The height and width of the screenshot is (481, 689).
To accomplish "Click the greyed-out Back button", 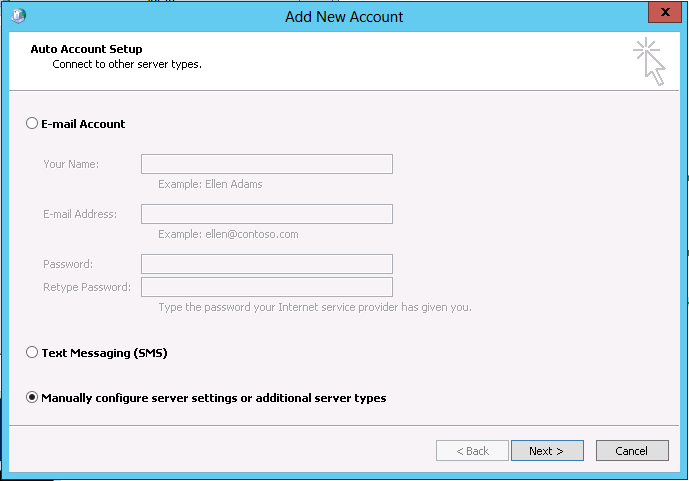I will click(472, 451).
